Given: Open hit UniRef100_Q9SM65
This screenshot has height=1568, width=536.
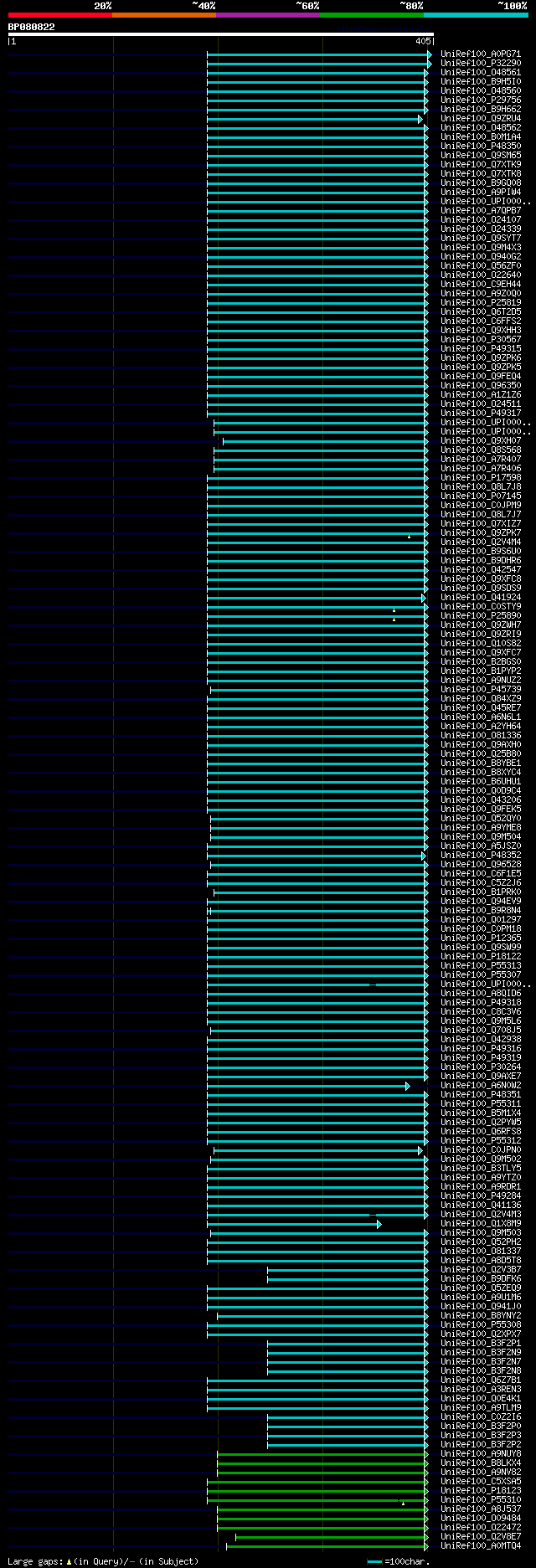Looking at the screenshot, I should [481, 156].
